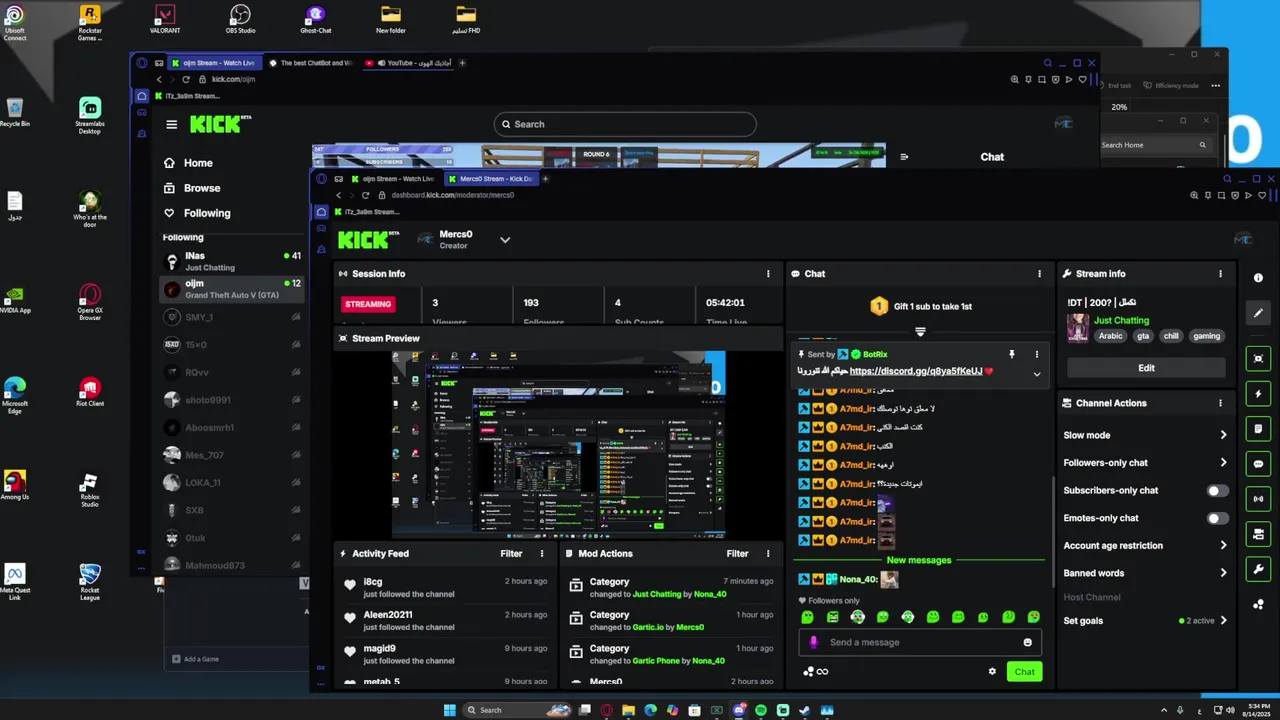Screen dimensions: 1280x720
Task: Open Mod Actions Filter dropdown
Action: click(737, 553)
